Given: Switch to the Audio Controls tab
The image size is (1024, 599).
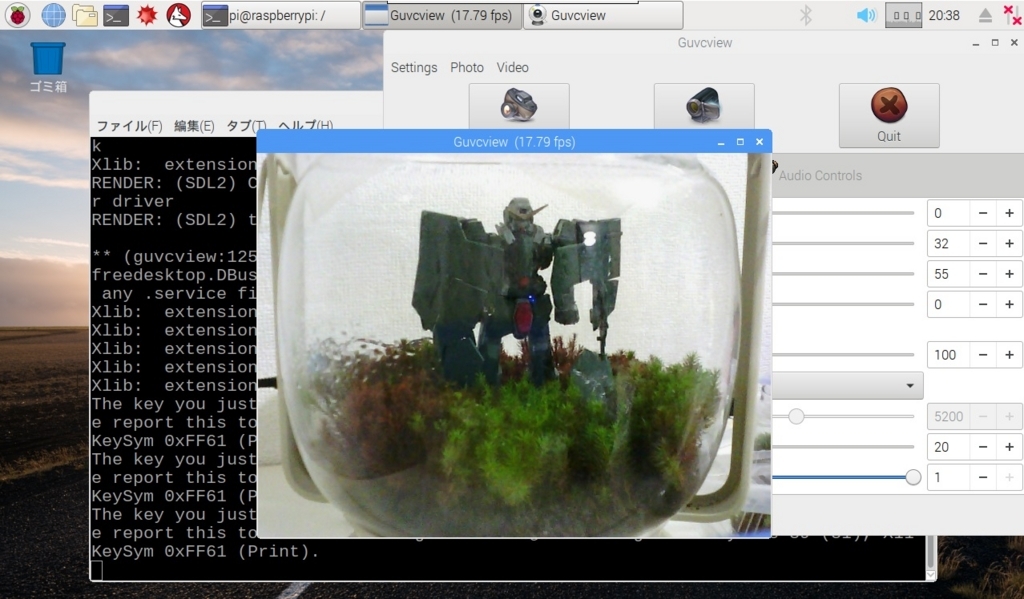Looking at the screenshot, I should 820,175.
